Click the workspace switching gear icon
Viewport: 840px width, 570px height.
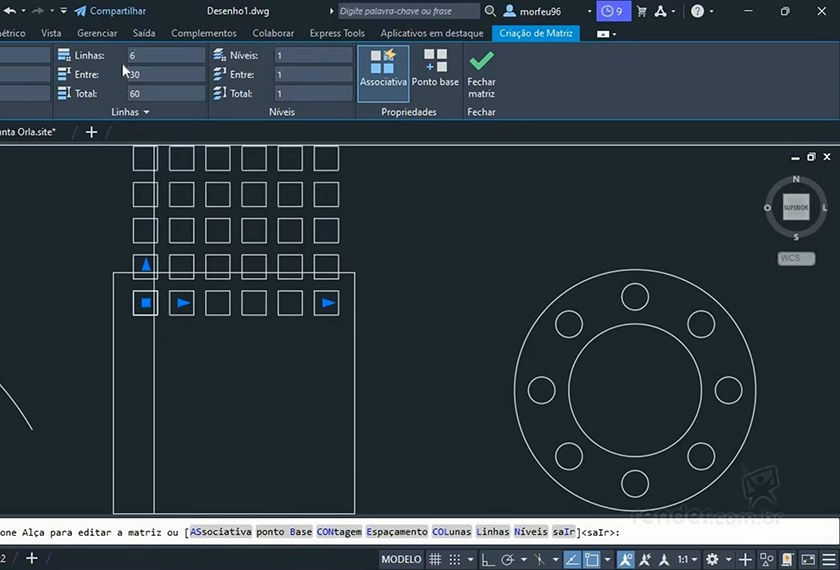(x=712, y=559)
